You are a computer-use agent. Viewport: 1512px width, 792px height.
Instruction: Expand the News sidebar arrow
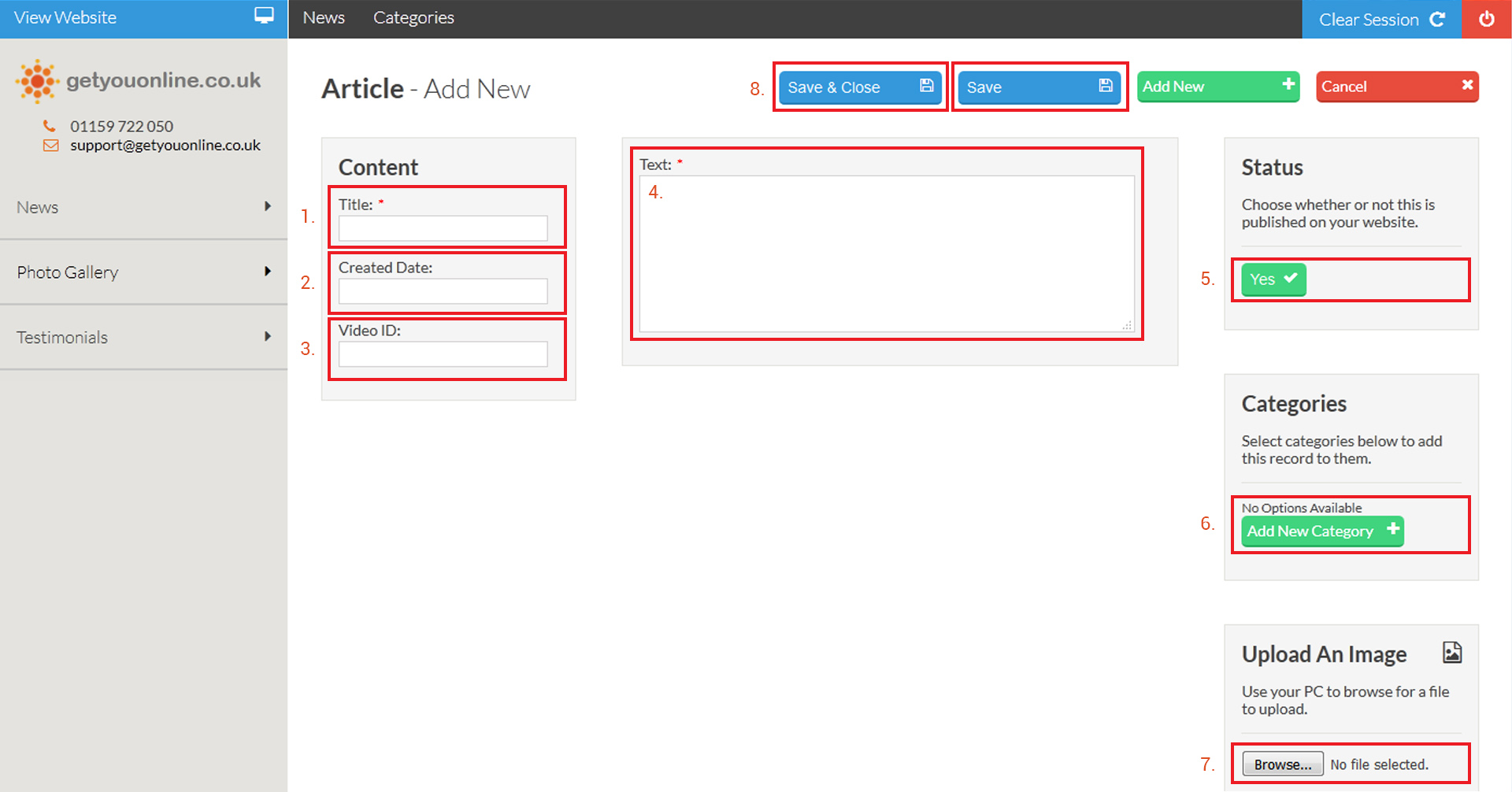[268, 206]
